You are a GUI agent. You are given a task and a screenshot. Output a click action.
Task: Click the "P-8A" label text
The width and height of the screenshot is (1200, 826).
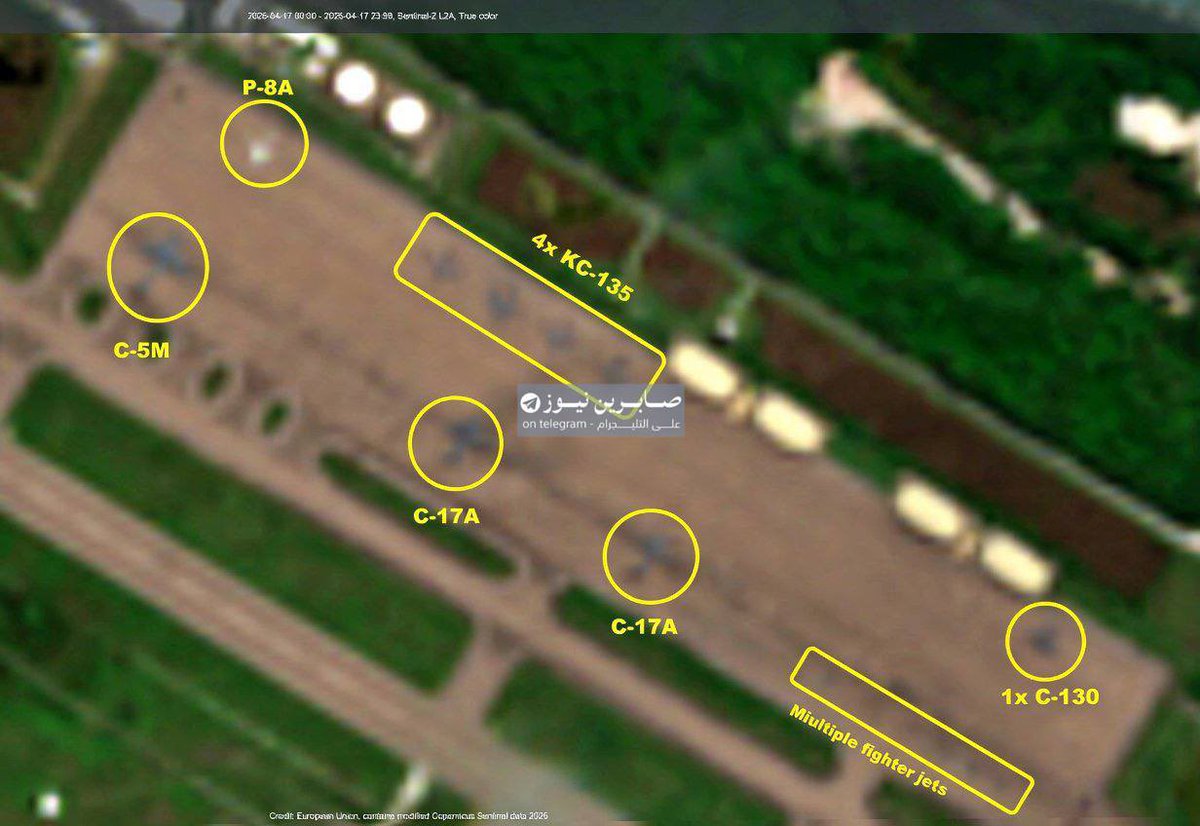click(x=267, y=88)
